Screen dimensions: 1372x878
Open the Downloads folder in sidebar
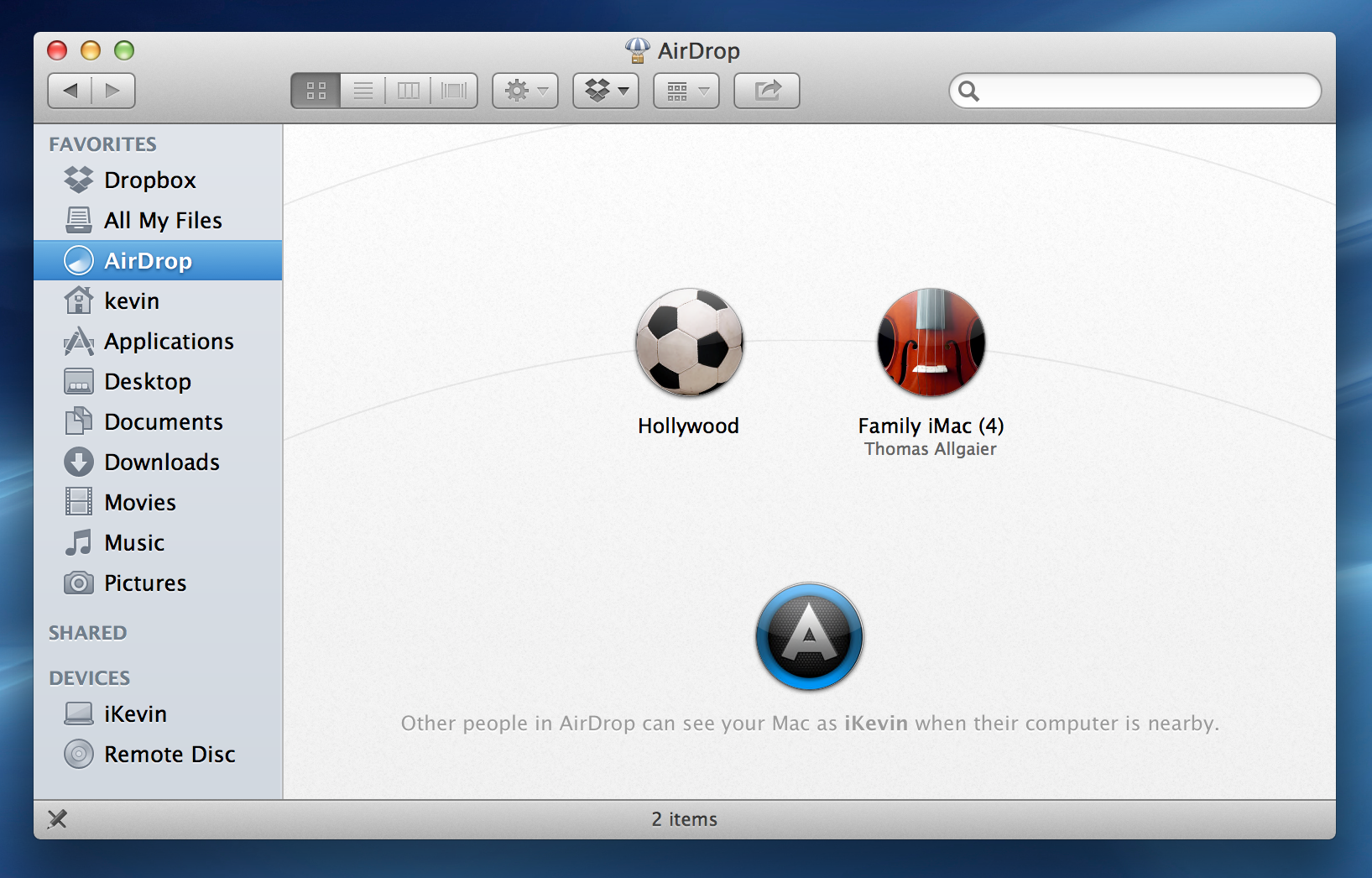click(x=158, y=462)
